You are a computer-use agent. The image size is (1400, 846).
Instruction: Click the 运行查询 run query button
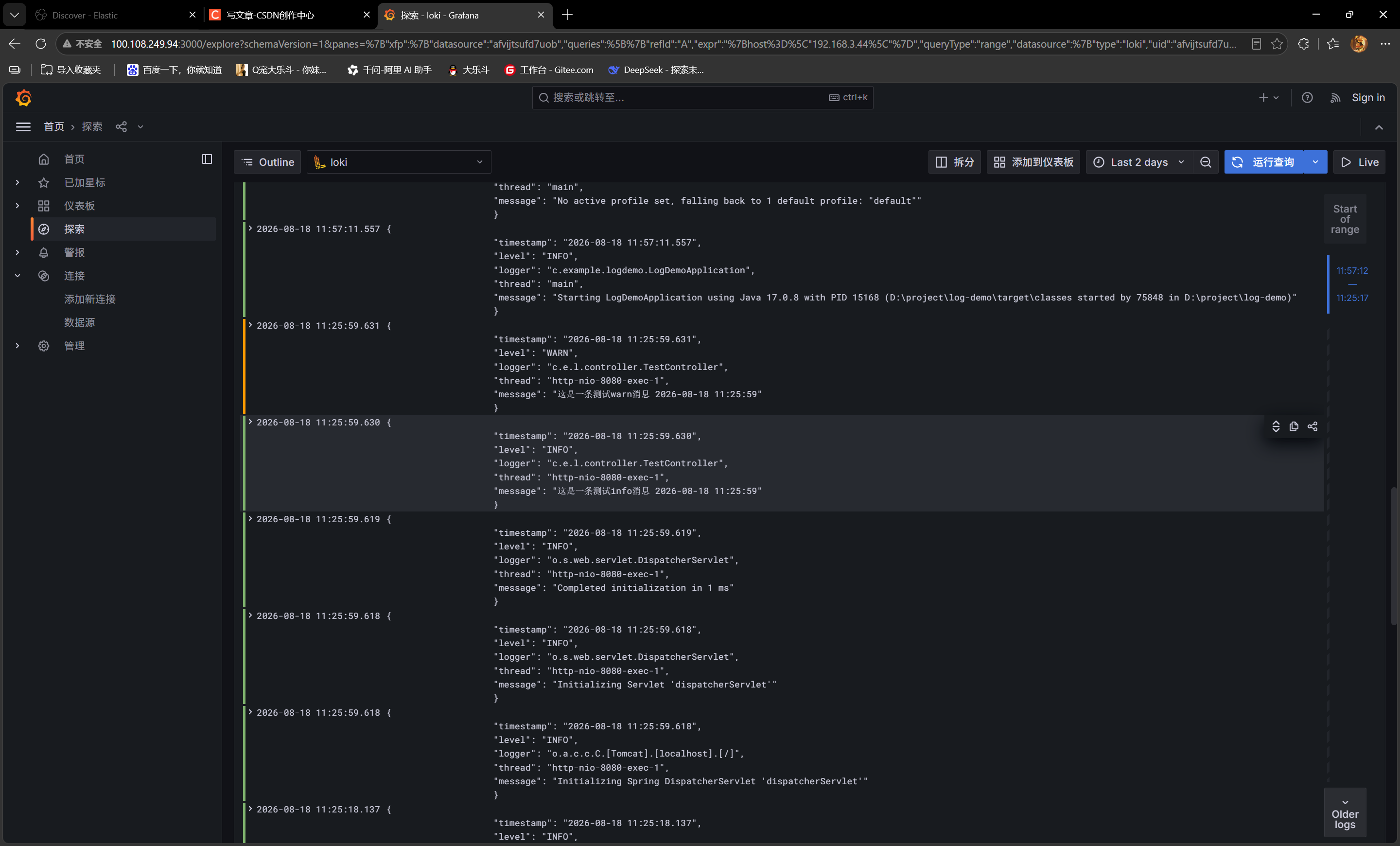pyautogui.click(x=1264, y=162)
